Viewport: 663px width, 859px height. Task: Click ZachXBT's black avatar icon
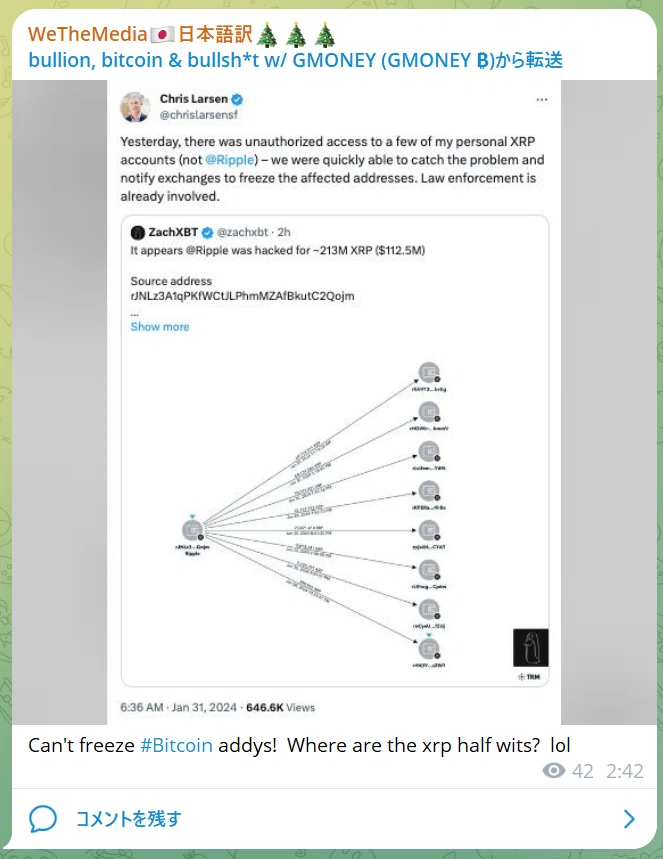pos(138,233)
